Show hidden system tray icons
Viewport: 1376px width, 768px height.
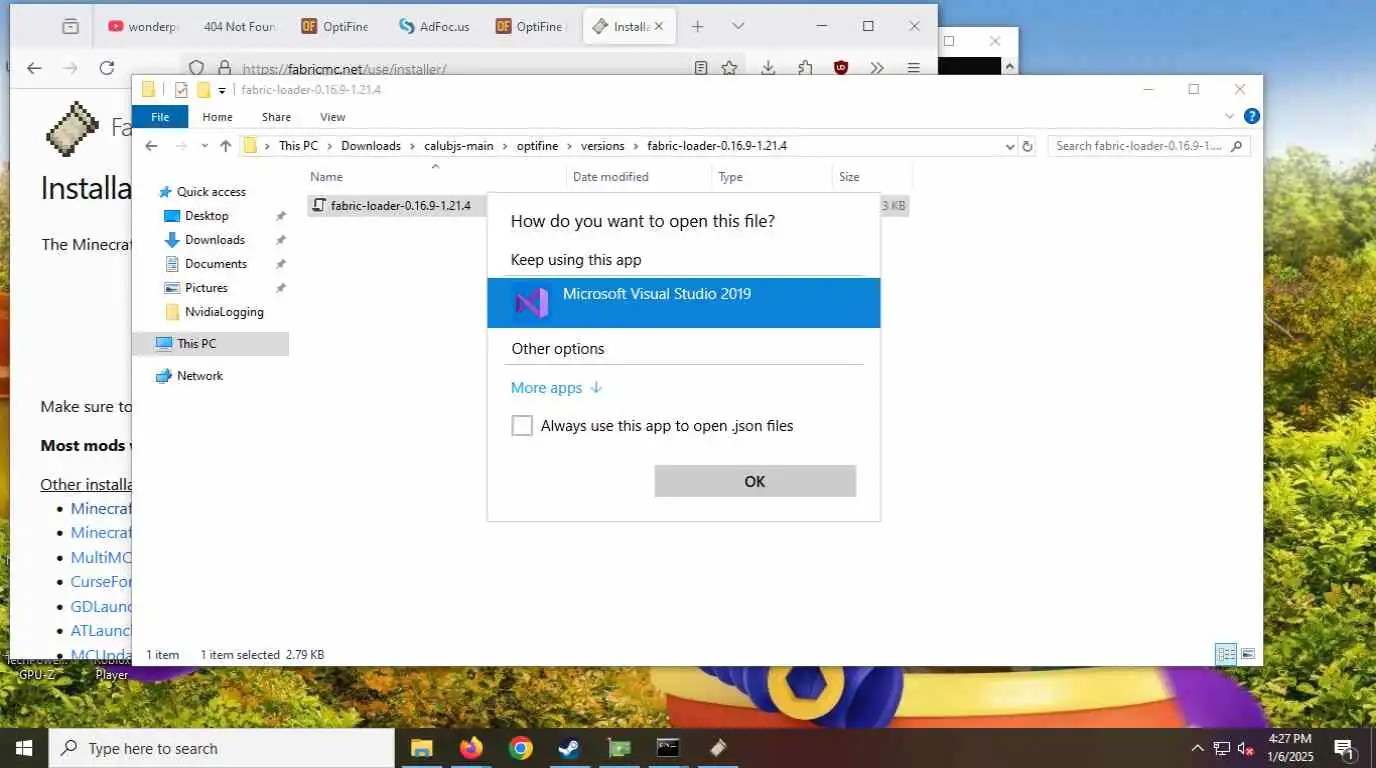[1197, 748]
